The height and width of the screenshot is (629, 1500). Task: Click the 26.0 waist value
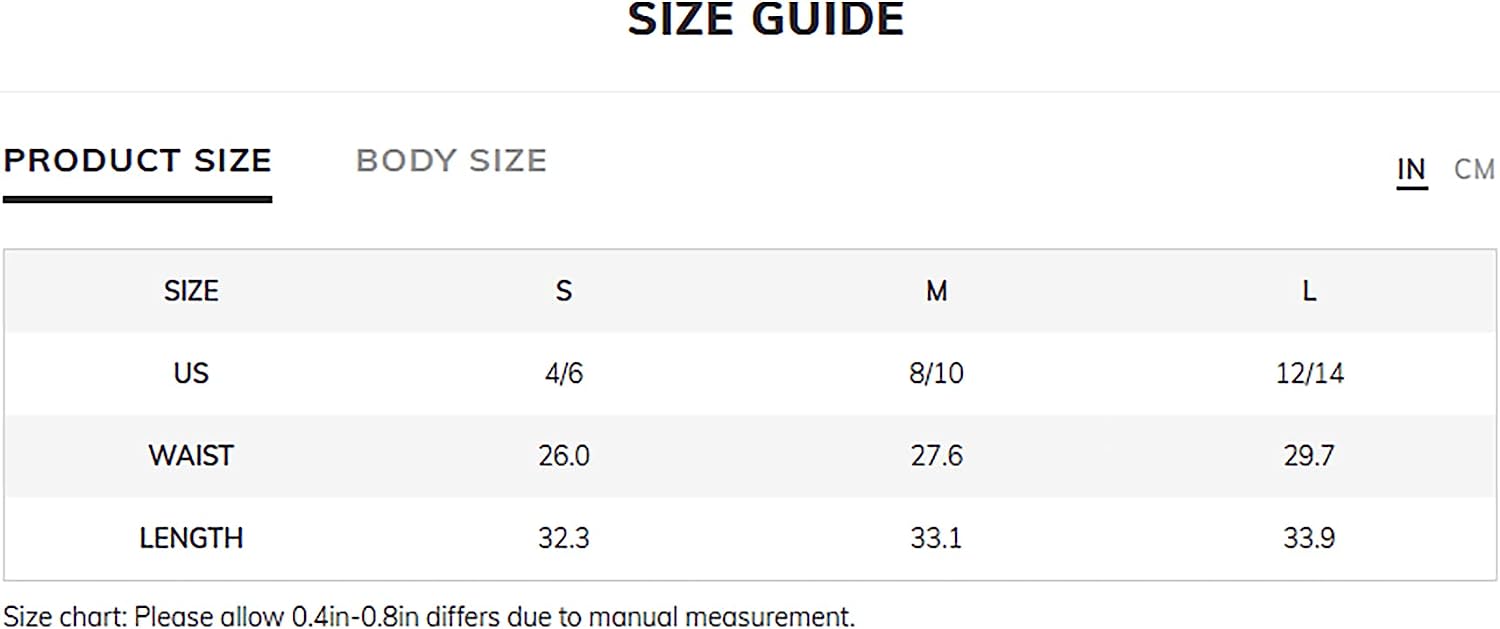(564, 456)
